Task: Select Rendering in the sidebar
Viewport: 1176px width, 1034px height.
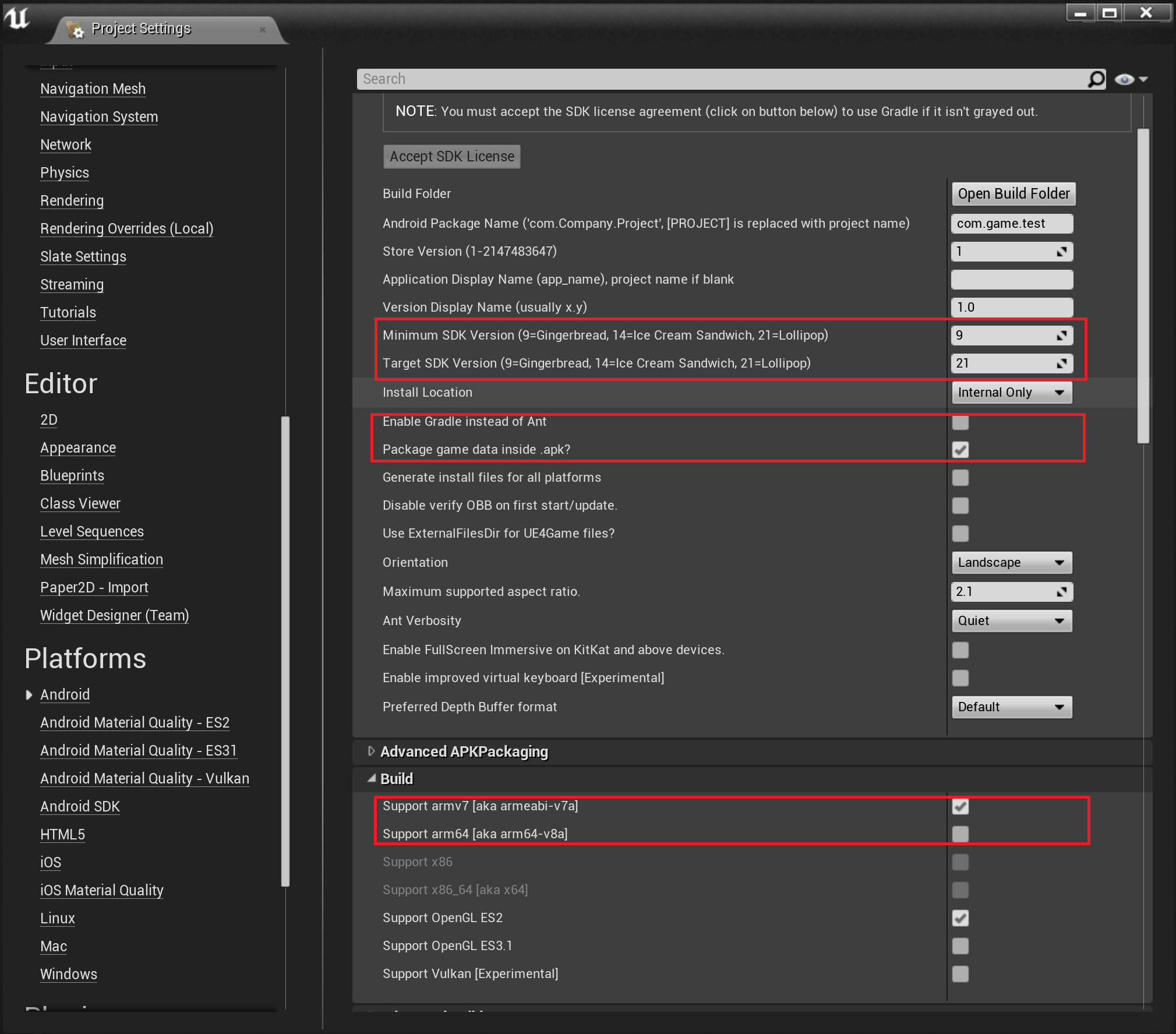Action: pos(72,200)
